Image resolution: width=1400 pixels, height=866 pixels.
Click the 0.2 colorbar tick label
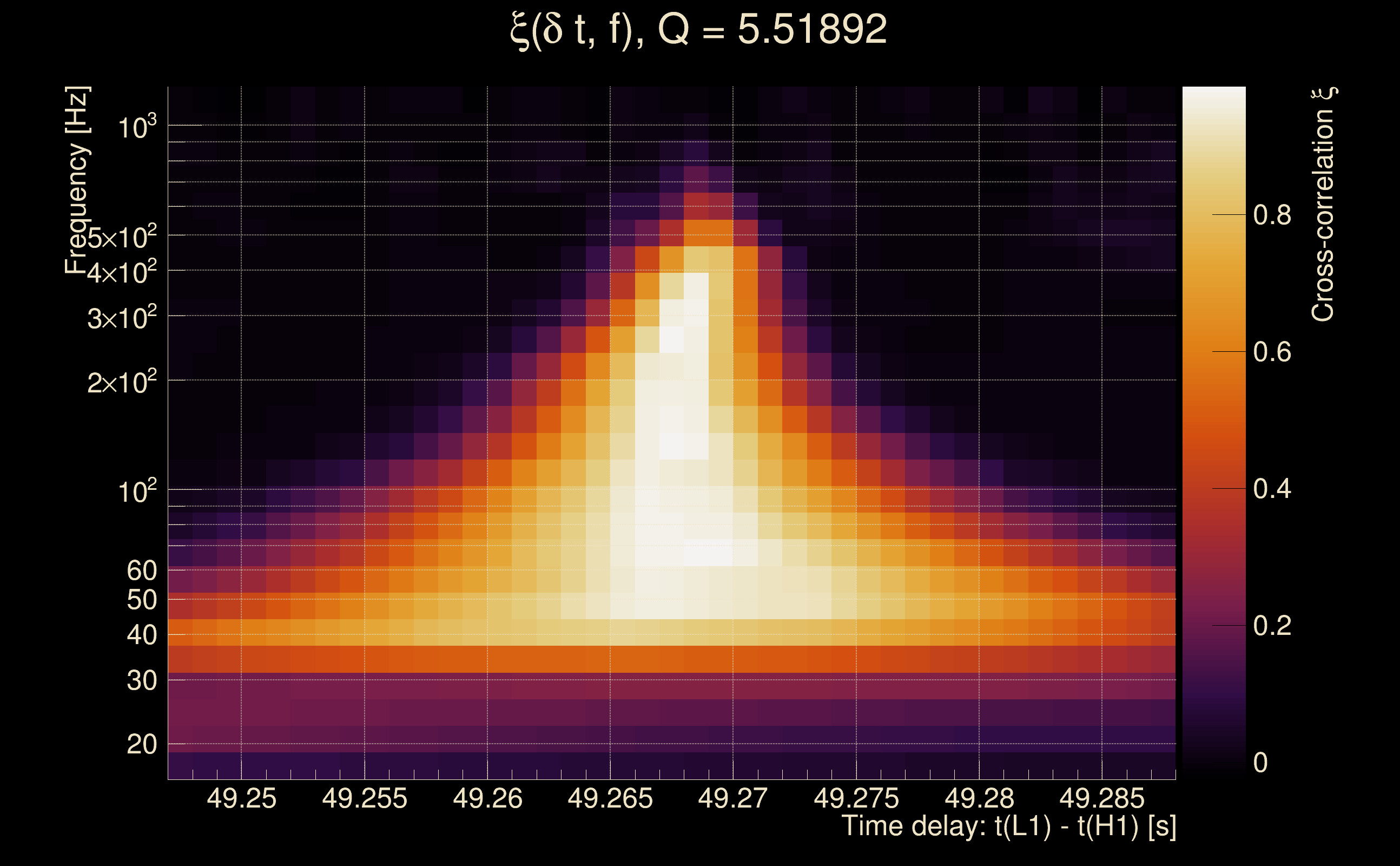(x=1272, y=626)
